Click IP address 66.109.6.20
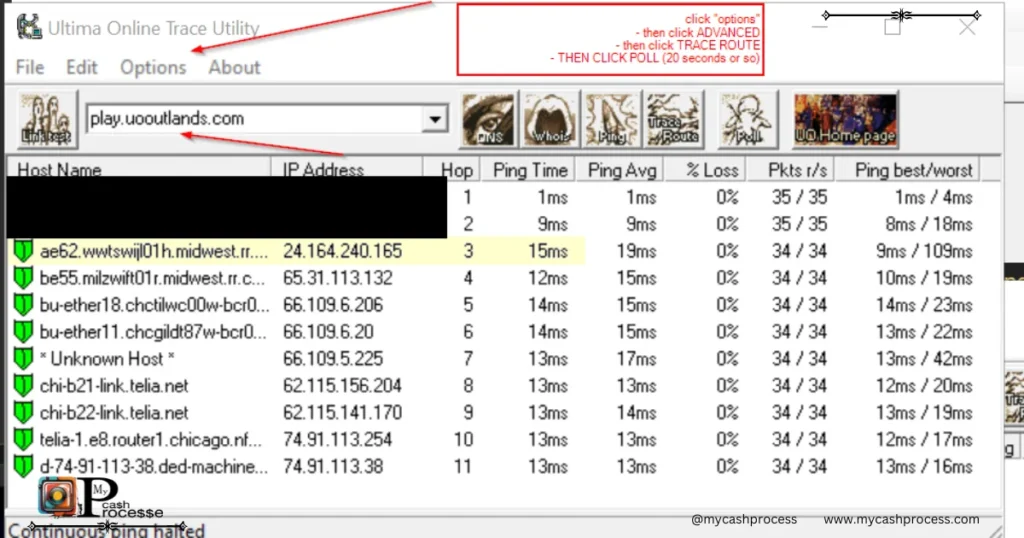Screen dimensions: 1024x538 pos(328,332)
